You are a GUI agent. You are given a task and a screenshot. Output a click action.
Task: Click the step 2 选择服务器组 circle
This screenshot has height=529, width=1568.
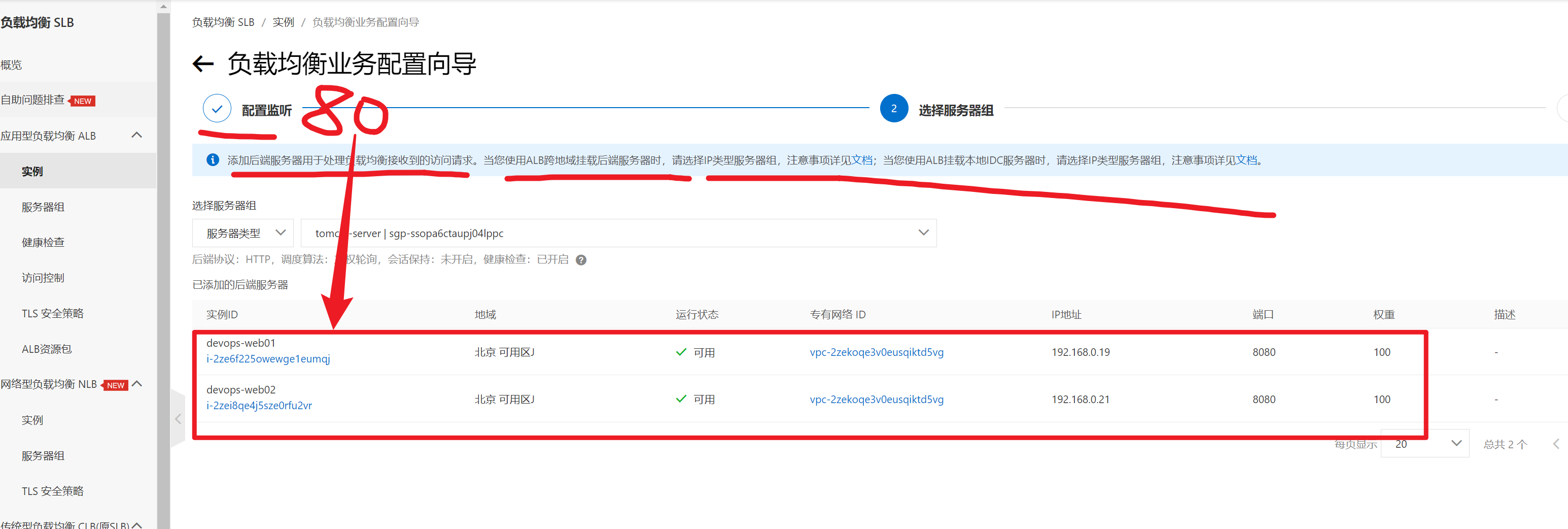coord(893,109)
